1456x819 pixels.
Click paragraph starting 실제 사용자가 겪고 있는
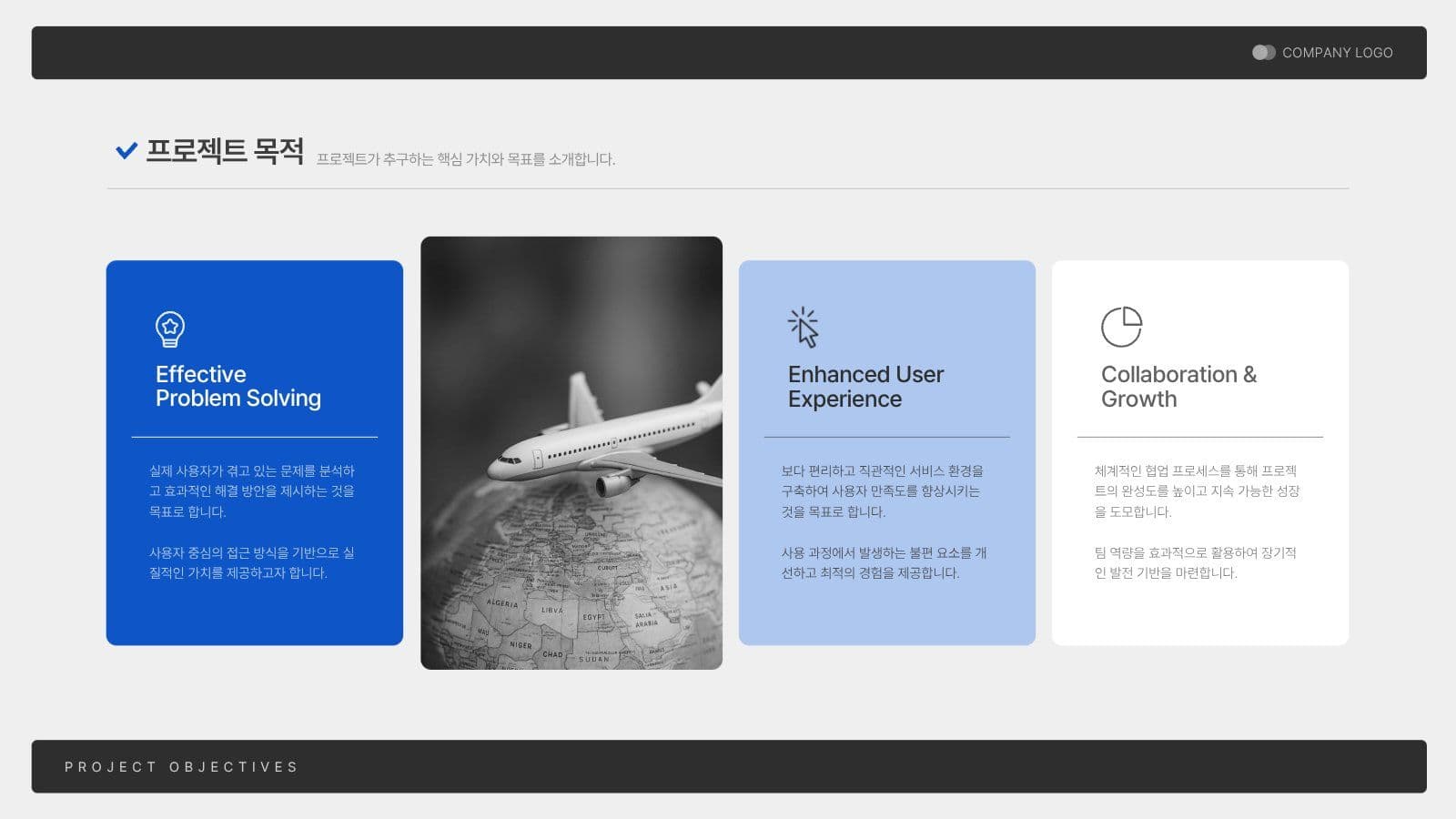pyautogui.click(x=252, y=491)
